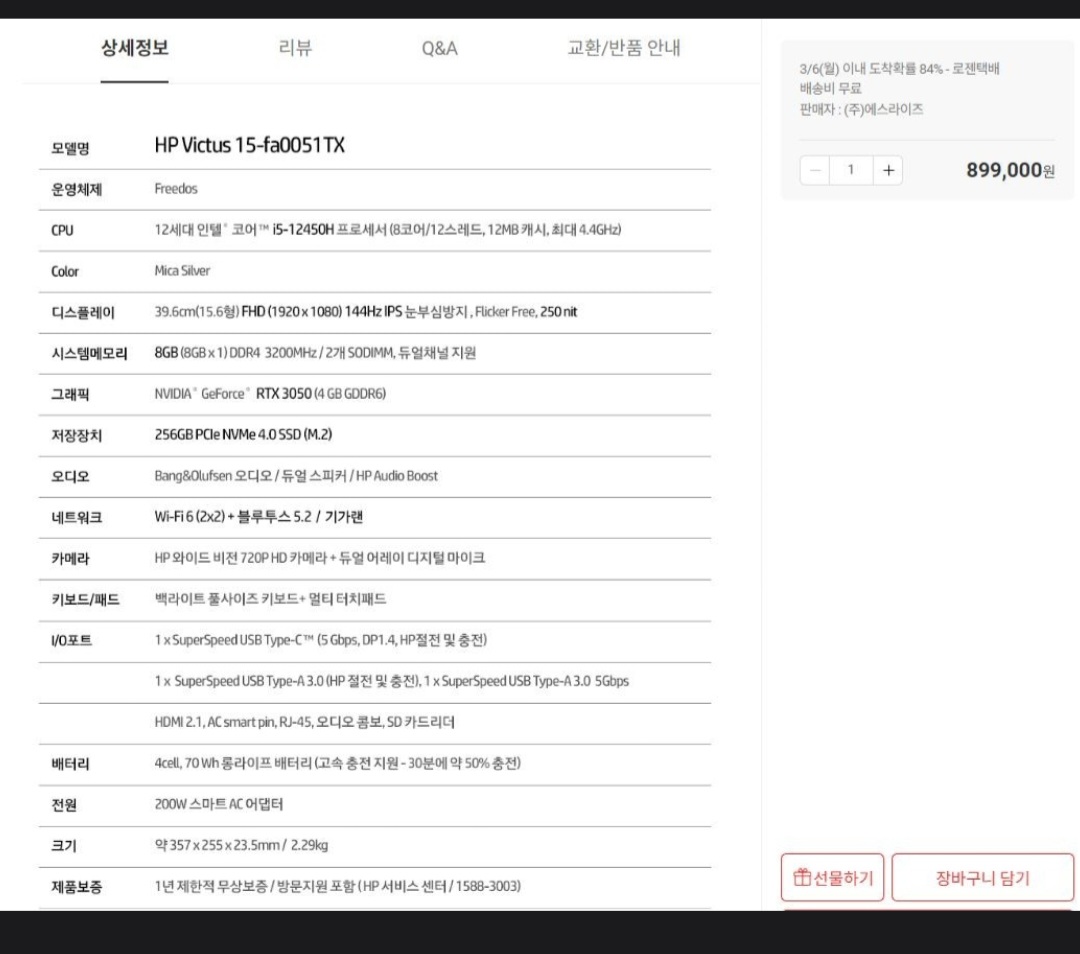
Task: Decrease quantity with the minus button
Action: pos(816,170)
